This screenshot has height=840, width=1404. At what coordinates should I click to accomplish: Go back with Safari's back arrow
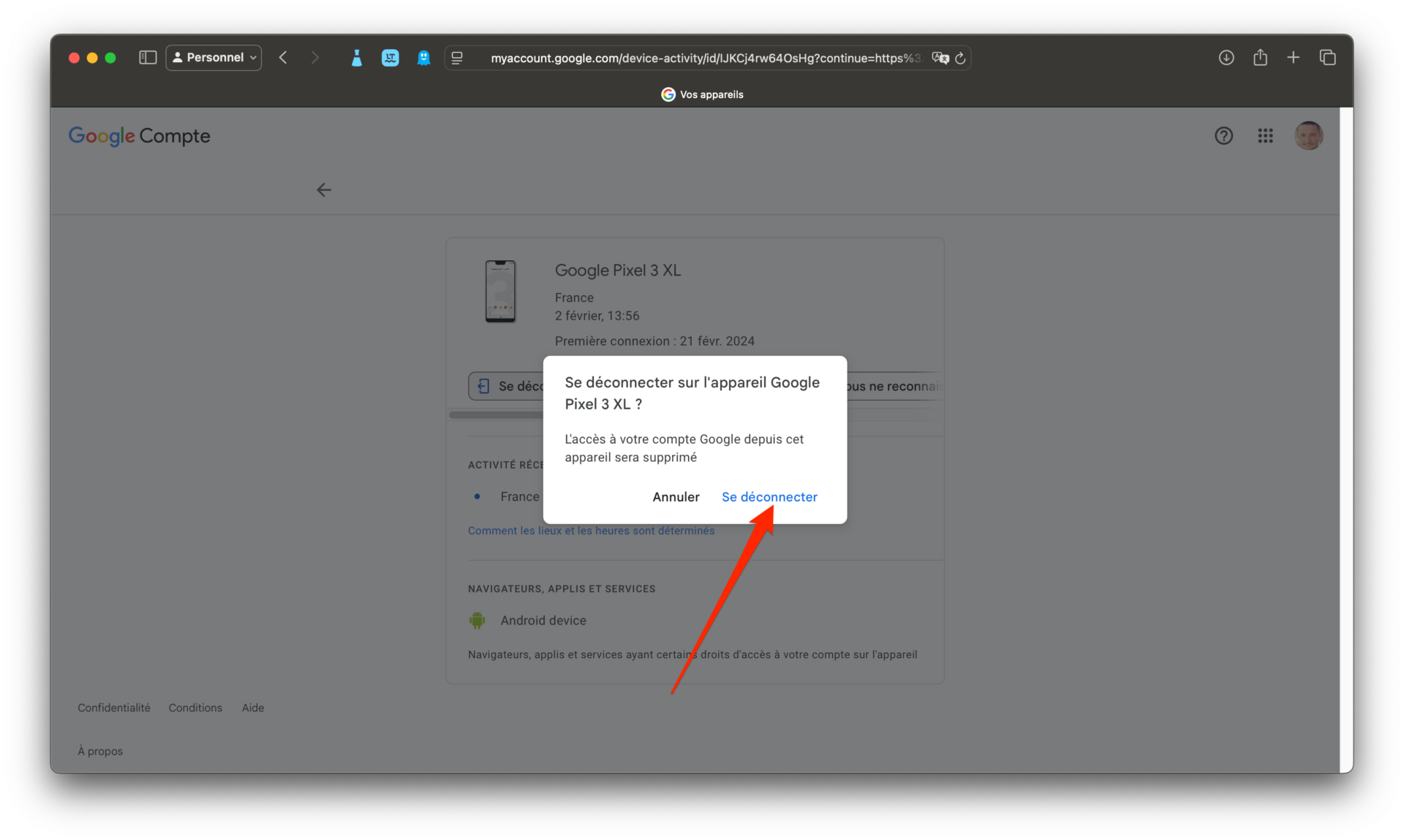tap(283, 58)
